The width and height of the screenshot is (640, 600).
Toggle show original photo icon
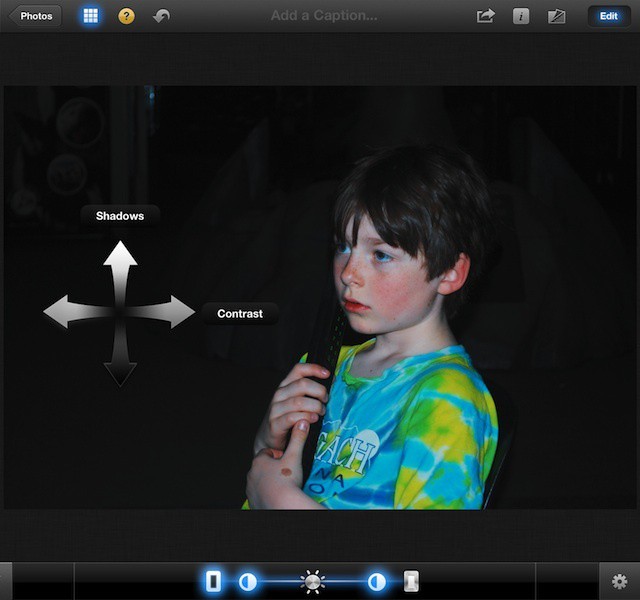pyautogui.click(x=557, y=16)
